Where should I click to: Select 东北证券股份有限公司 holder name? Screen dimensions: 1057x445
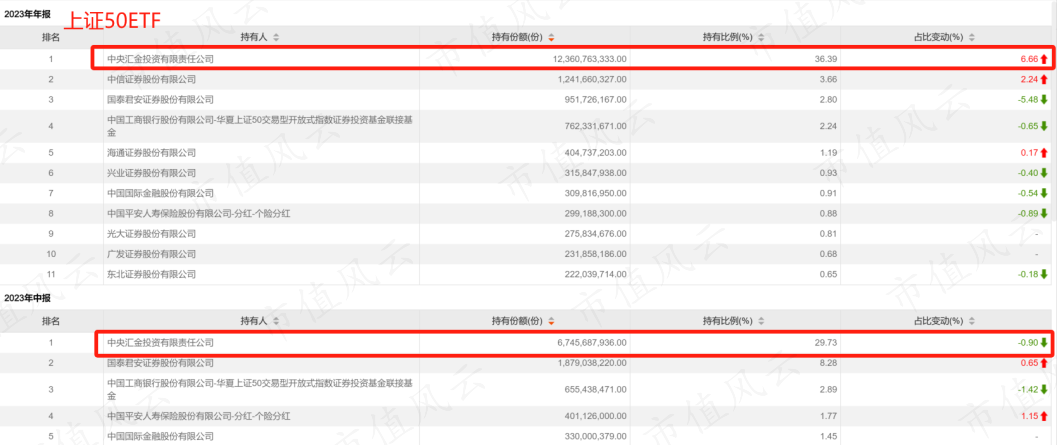tap(152, 274)
